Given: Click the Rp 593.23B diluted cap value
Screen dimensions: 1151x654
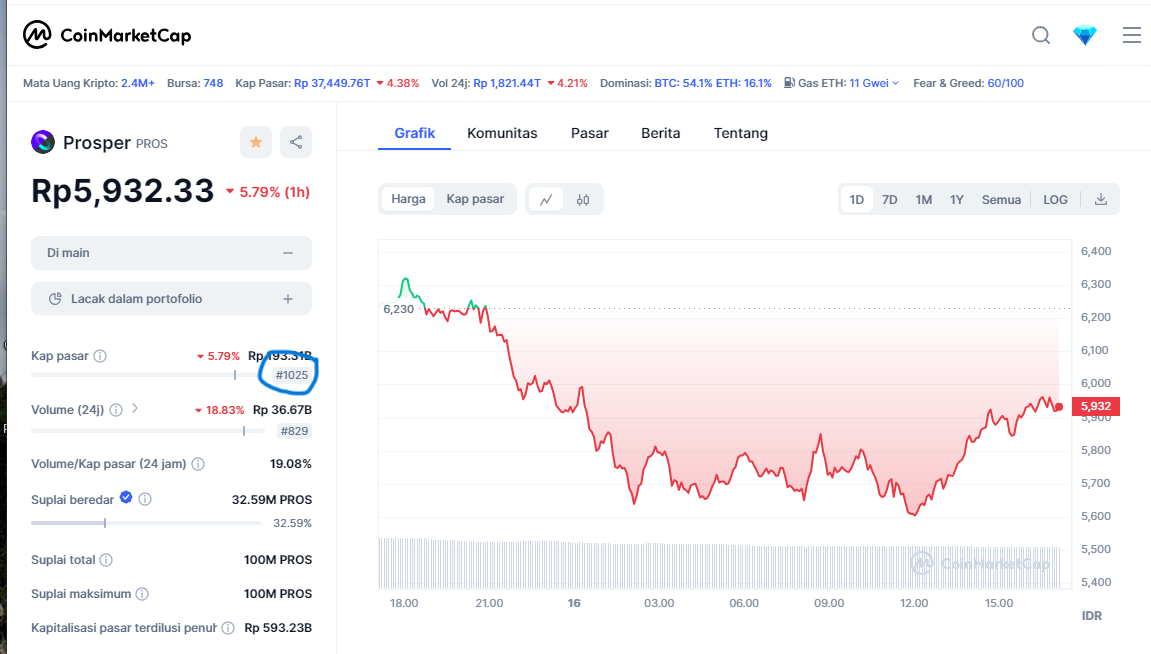Looking at the screenshot, I should 277,628.
